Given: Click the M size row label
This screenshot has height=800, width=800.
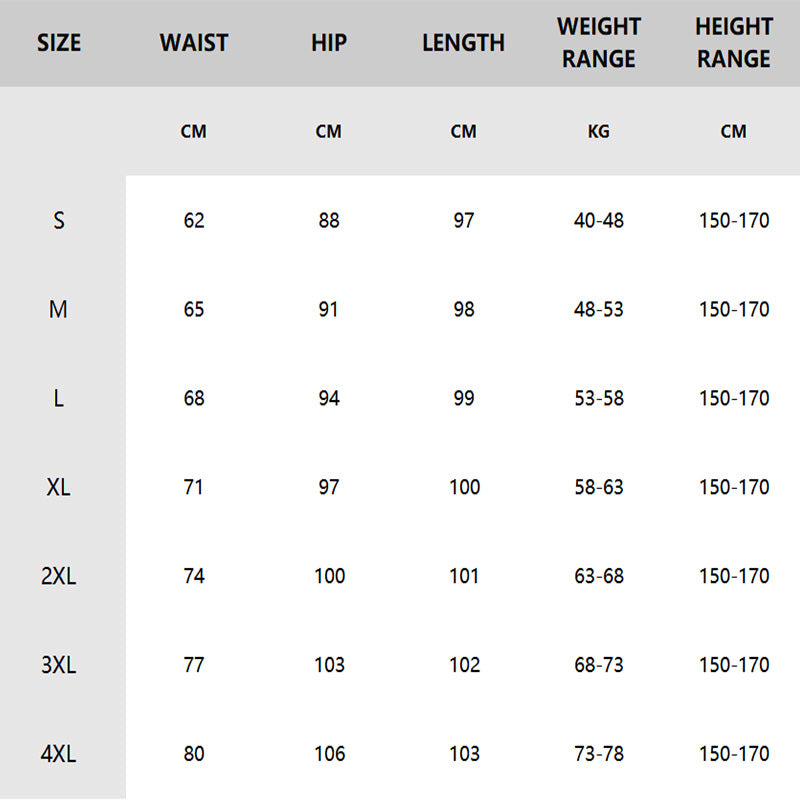Looking at the screenshot, I should (x=59, y=309).
